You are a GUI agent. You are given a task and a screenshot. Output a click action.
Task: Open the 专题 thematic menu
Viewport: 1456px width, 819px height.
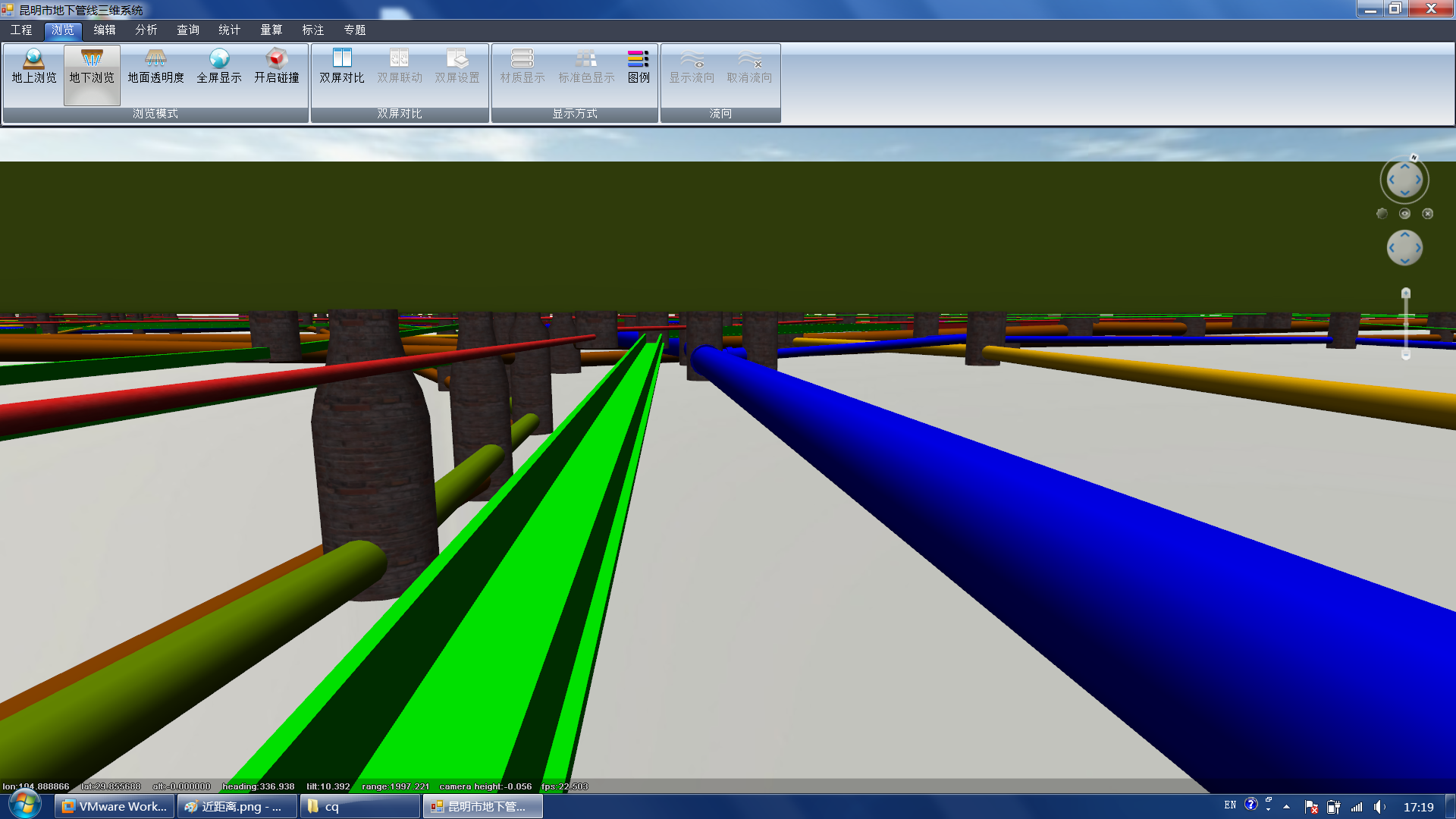tap(354, 30)
